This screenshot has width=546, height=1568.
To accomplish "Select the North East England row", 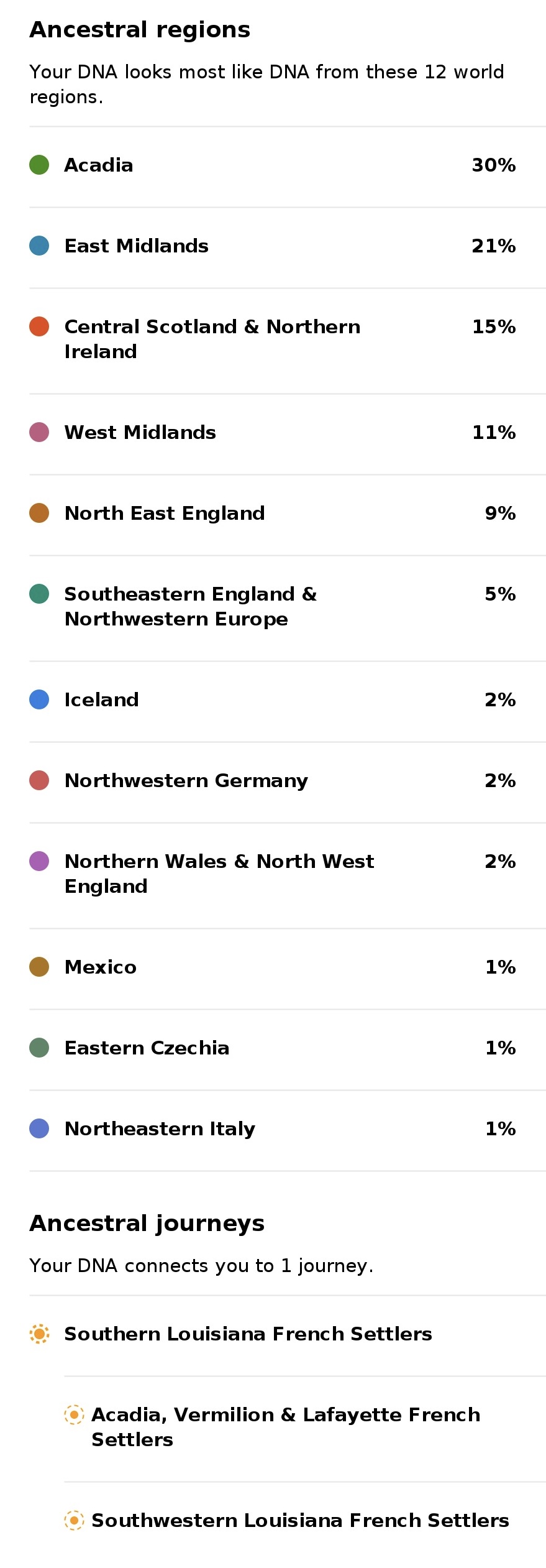I will coord(288,515).
